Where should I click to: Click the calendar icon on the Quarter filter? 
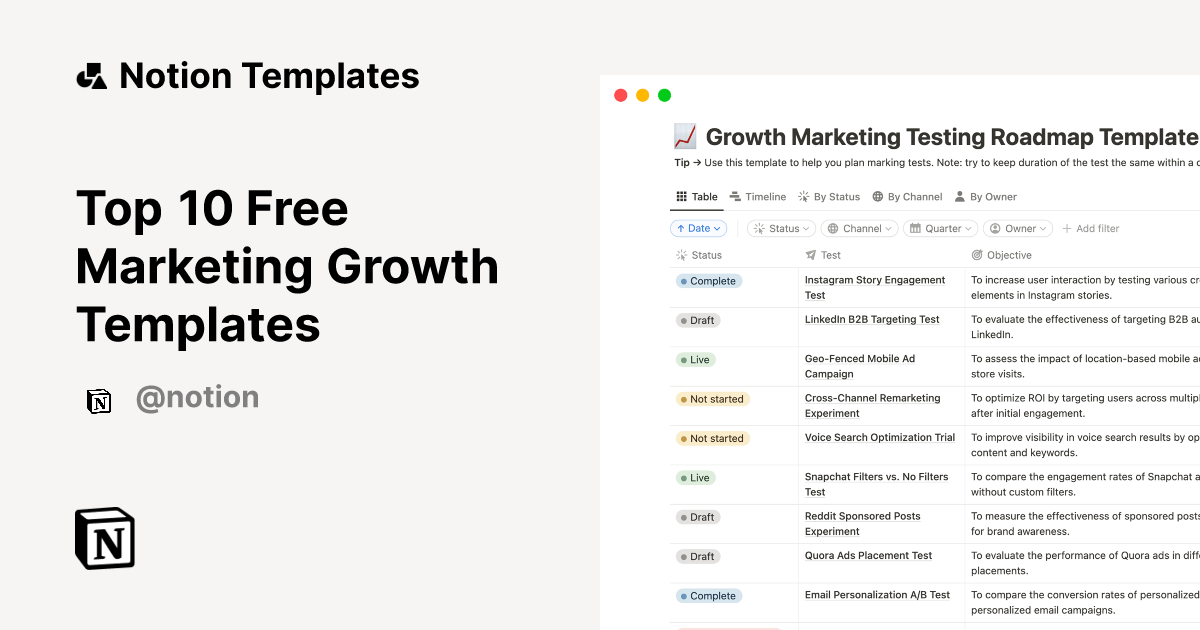click(x=916, y=228)
